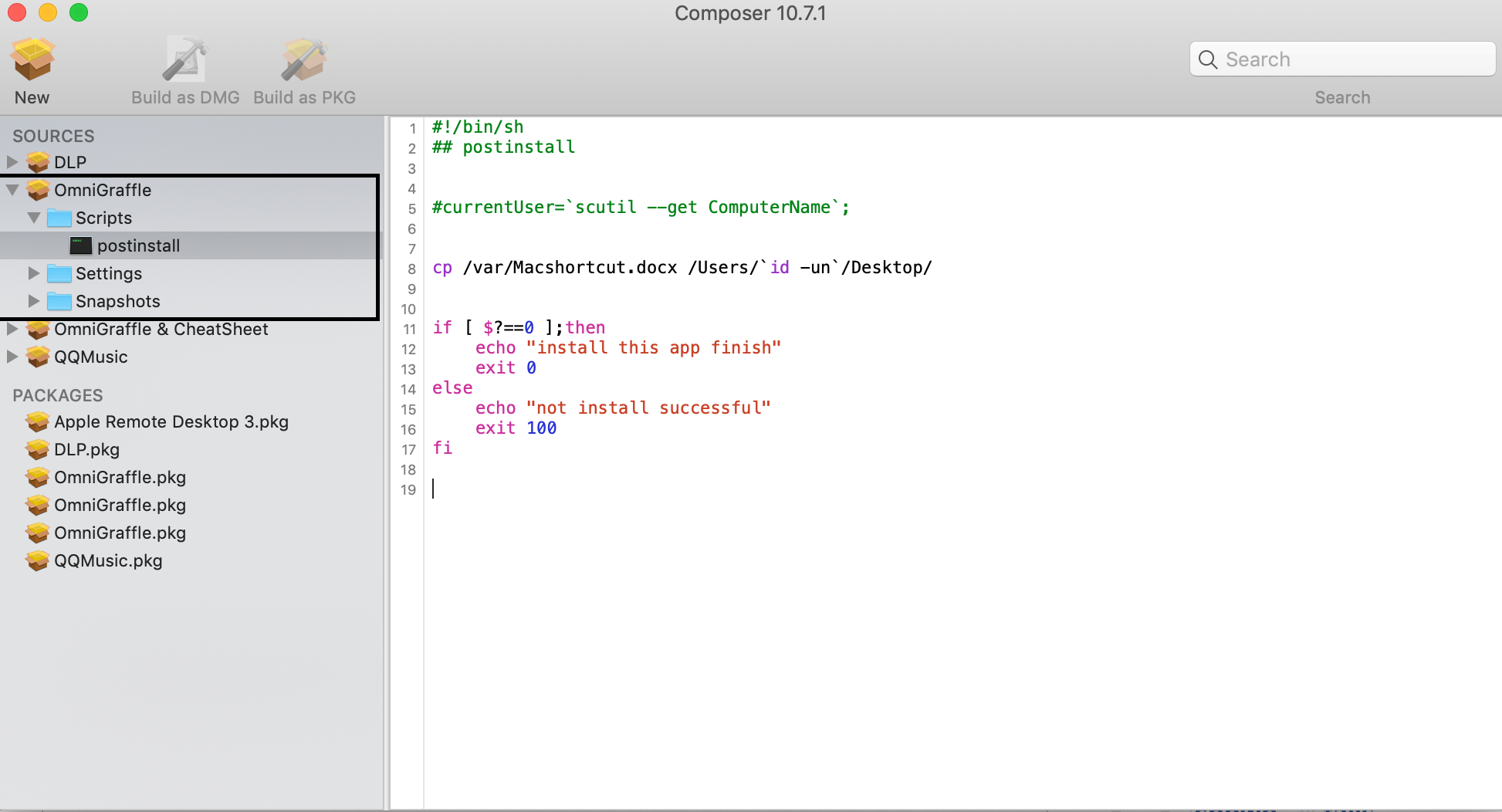
Task: Click the fi keyword line
Action: point(442,448)
